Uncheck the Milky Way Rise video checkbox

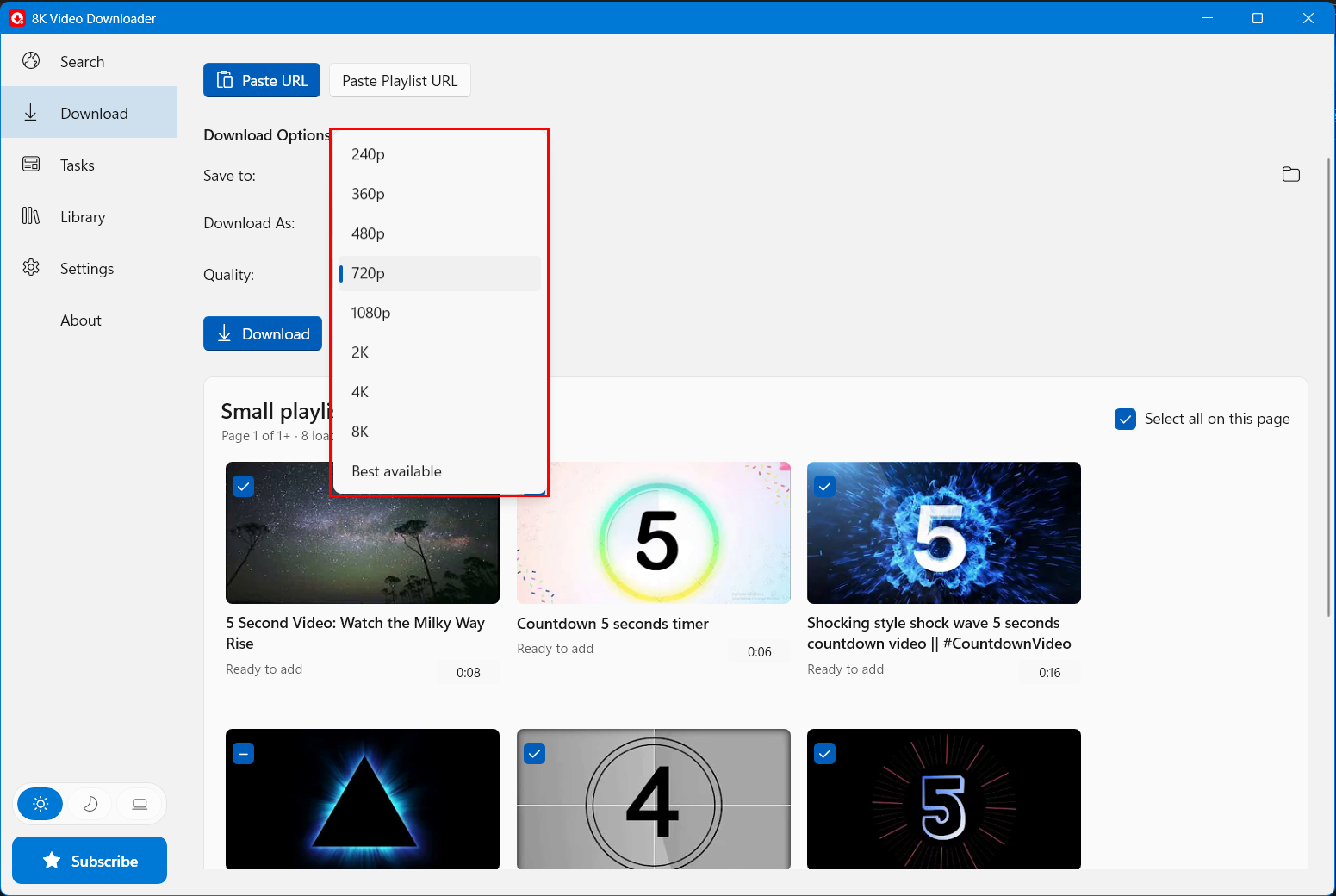[244, 487]
